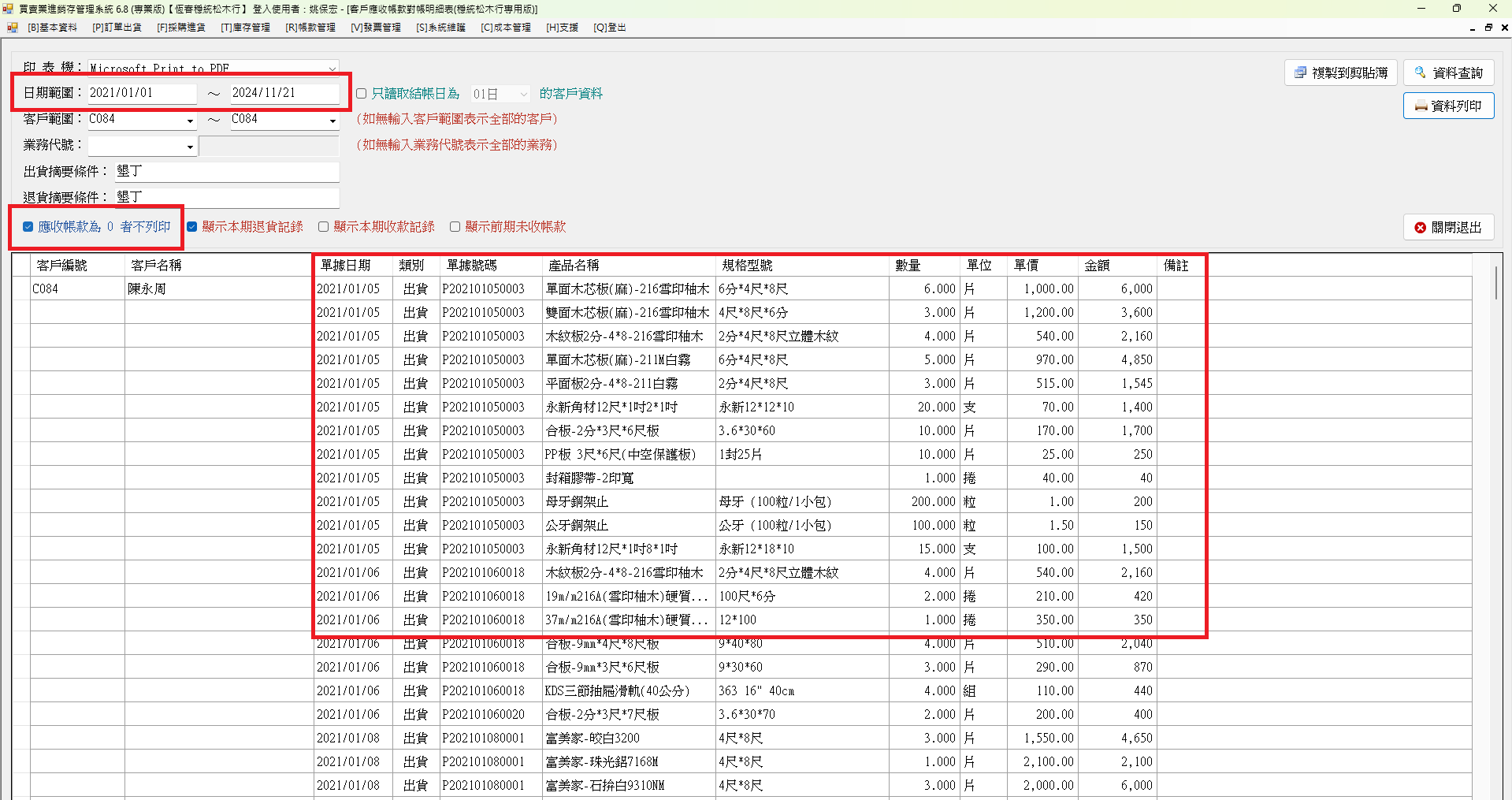Viewport: 1512px width, 800px height.
Task: Click the copy to clipboard icon
Action: coord(1300,73)
